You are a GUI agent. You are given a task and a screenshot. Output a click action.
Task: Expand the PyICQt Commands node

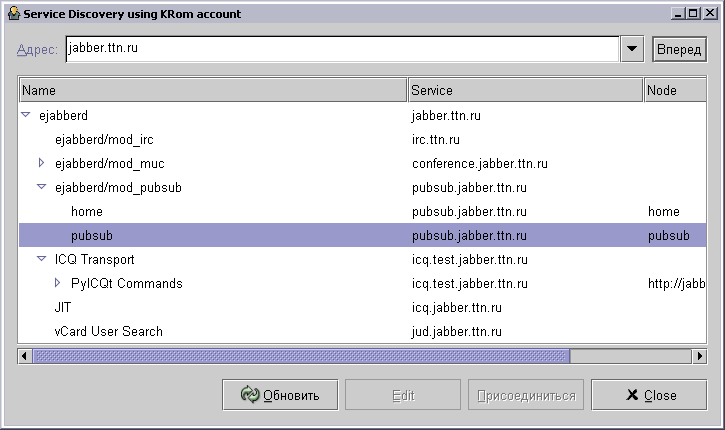(58, 283)
